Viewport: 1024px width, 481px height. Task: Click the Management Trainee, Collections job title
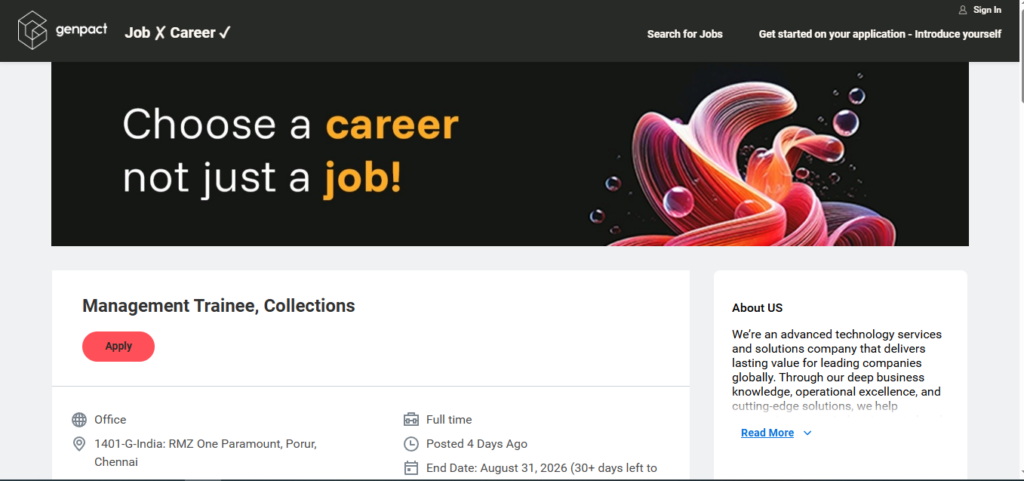coord(219,305)
